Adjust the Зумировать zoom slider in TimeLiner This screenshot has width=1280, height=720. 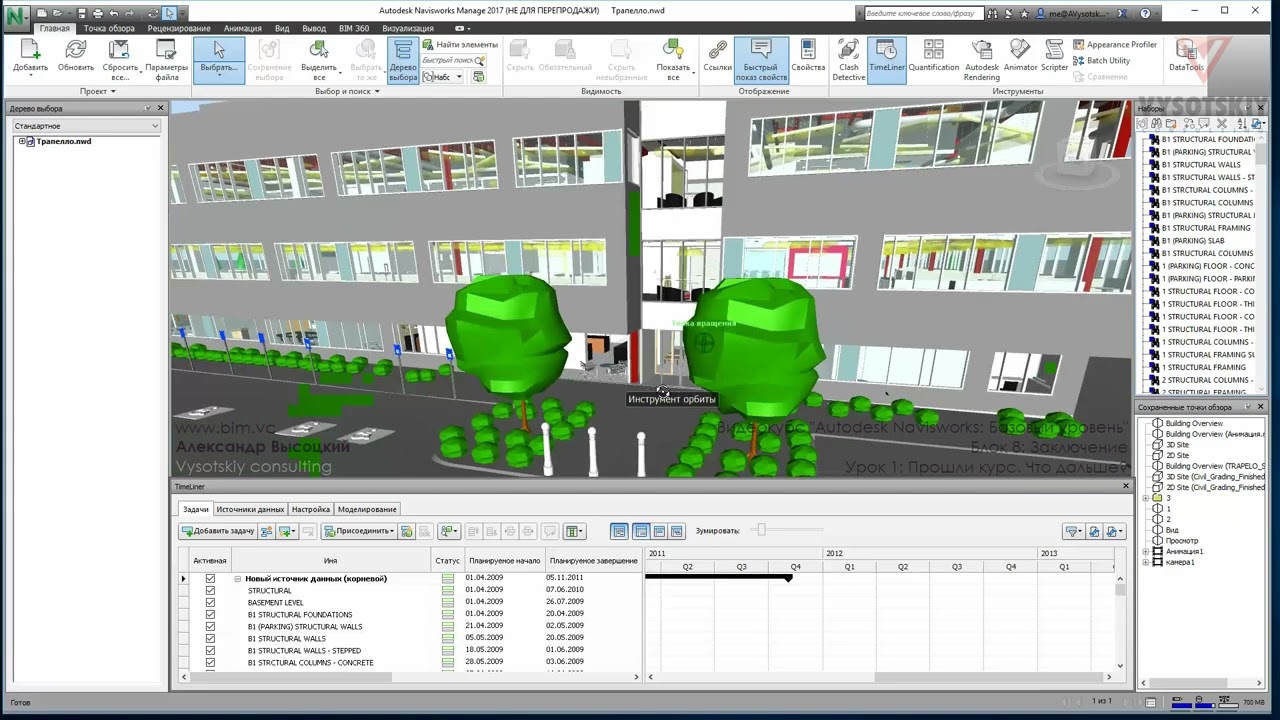pos(761,530)
